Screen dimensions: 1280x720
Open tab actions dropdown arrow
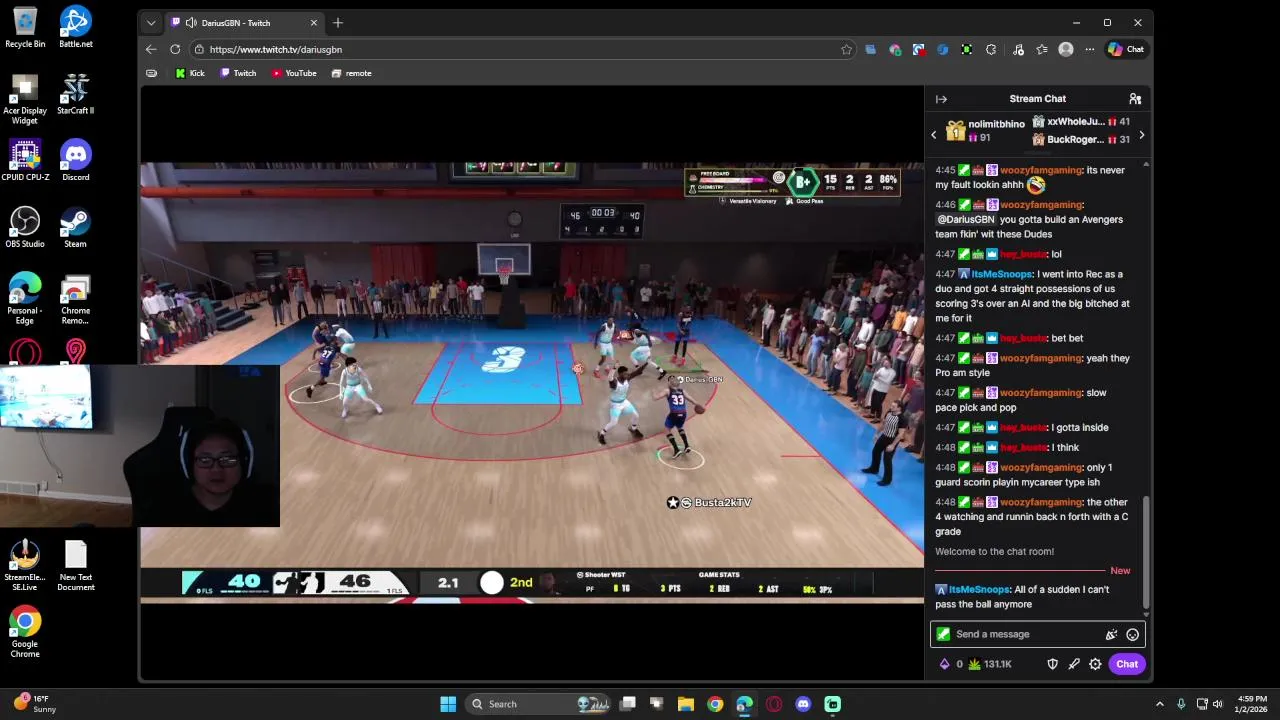(x=151, y=22)
